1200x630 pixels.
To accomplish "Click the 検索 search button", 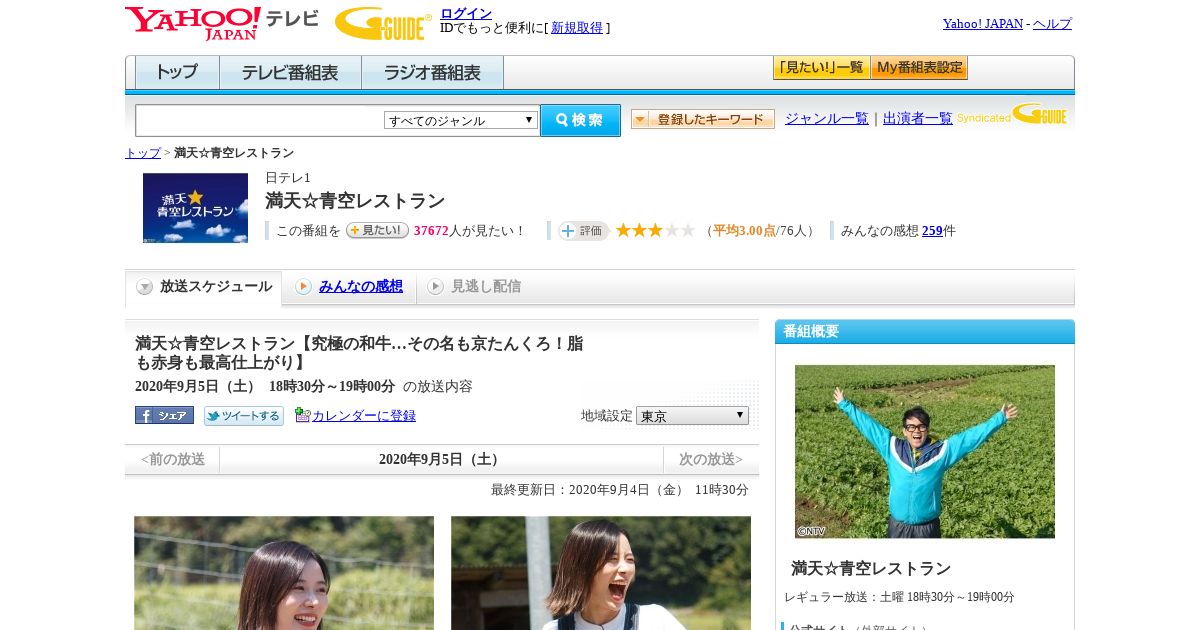I will (580, 120).
